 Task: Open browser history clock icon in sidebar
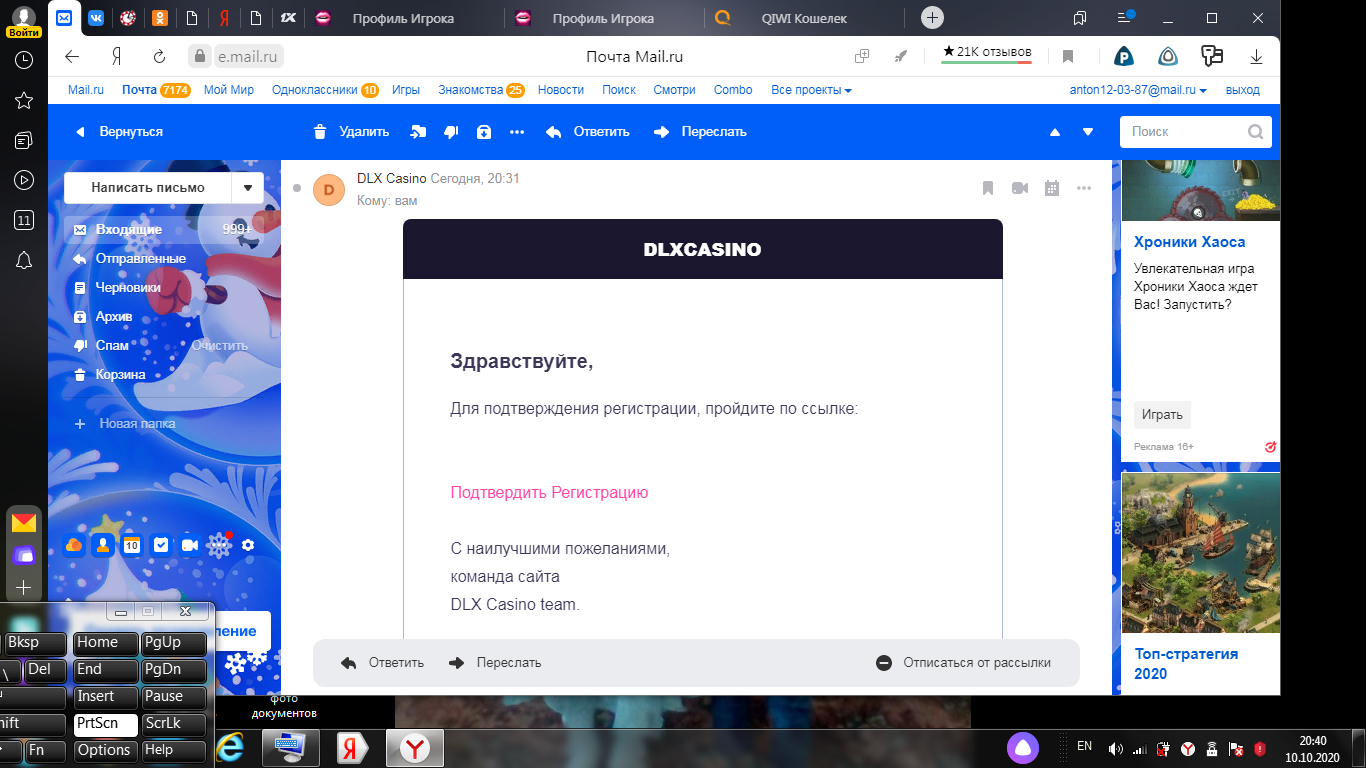coord(24,60)
